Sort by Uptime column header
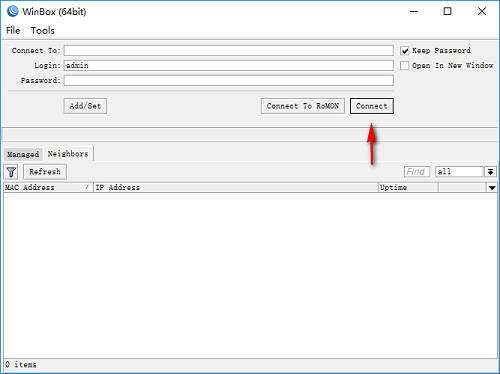This screenshot has height=374, width=500. [x=408, y=188]
